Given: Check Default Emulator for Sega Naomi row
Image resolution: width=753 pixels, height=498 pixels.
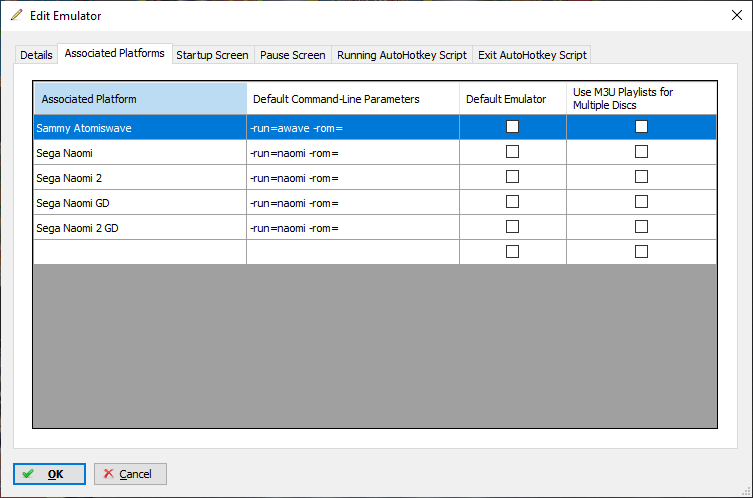Looking at the screenshot, I should pyautogui.click(x=512, y=152).
